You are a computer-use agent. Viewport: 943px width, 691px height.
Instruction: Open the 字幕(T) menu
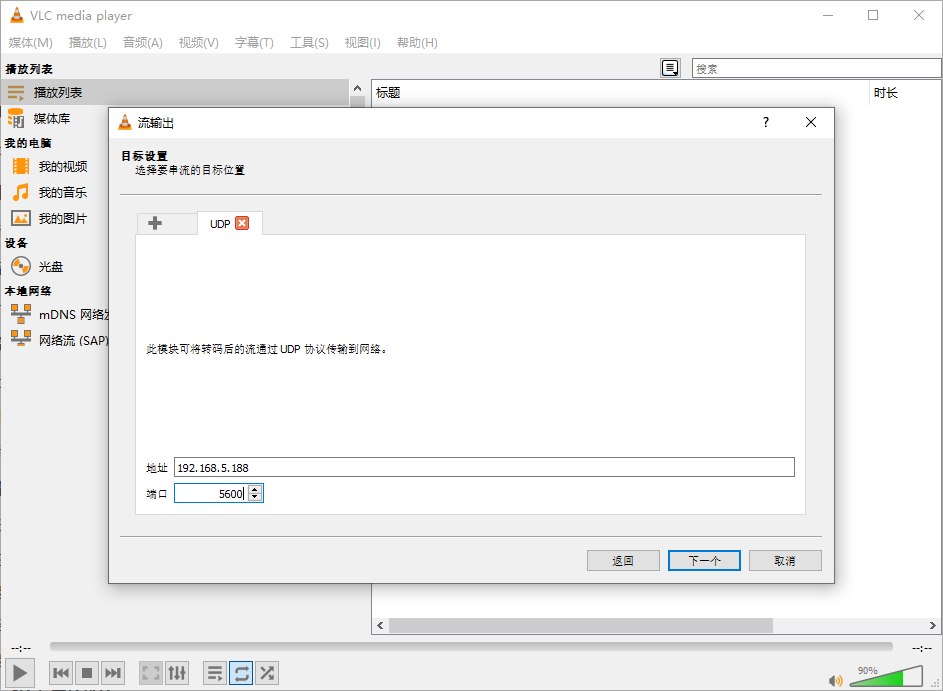pos(254,42)
